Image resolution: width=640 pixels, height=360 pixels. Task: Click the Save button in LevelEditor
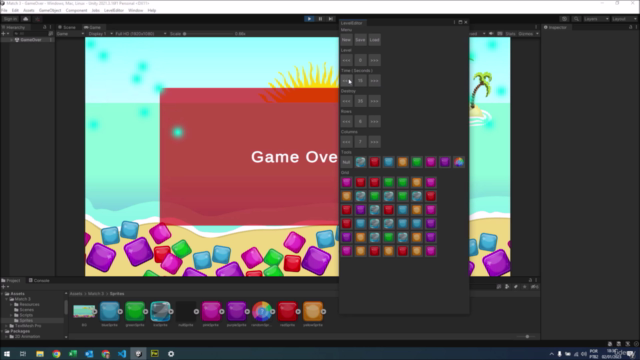(x=360, y=40)
